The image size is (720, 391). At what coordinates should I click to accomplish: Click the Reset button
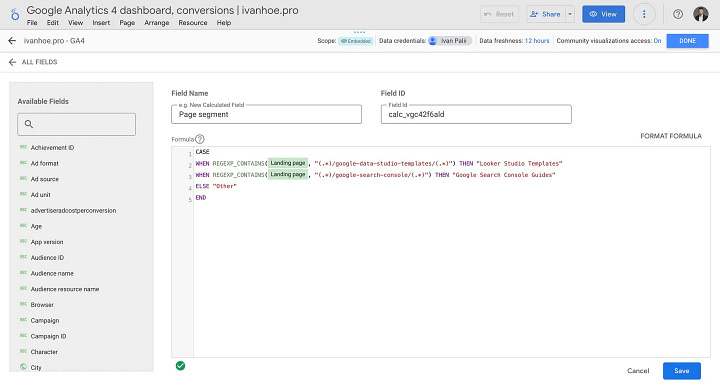[x=499, y=14]
